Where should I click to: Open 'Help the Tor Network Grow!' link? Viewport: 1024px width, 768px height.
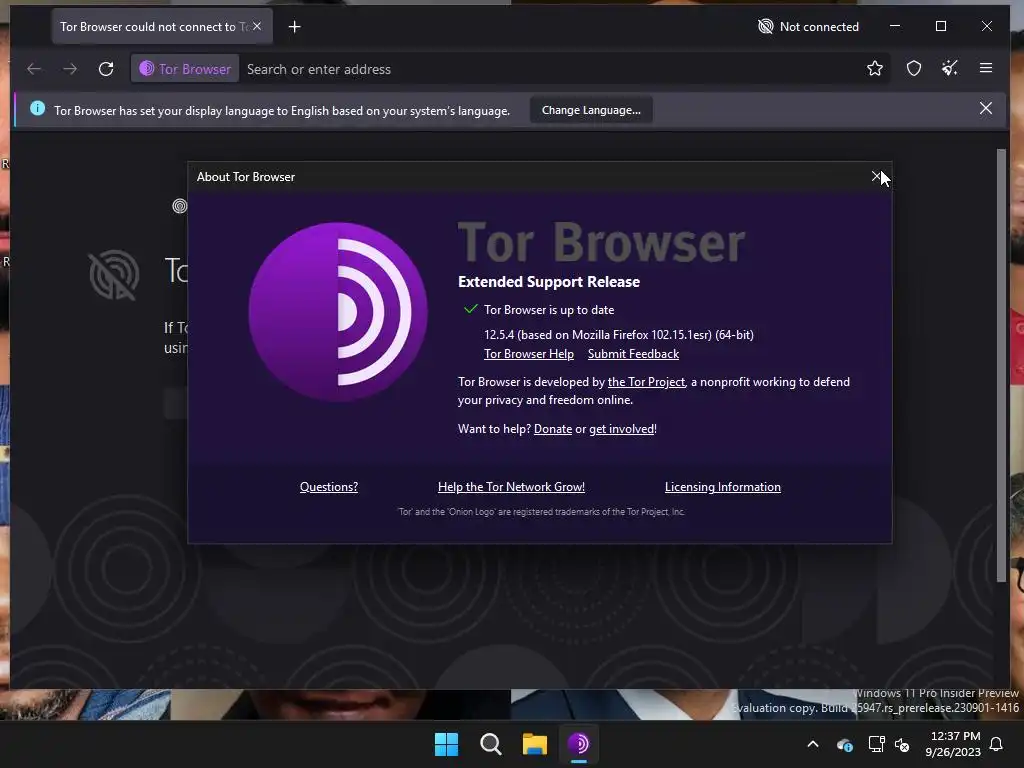(511, 487)
